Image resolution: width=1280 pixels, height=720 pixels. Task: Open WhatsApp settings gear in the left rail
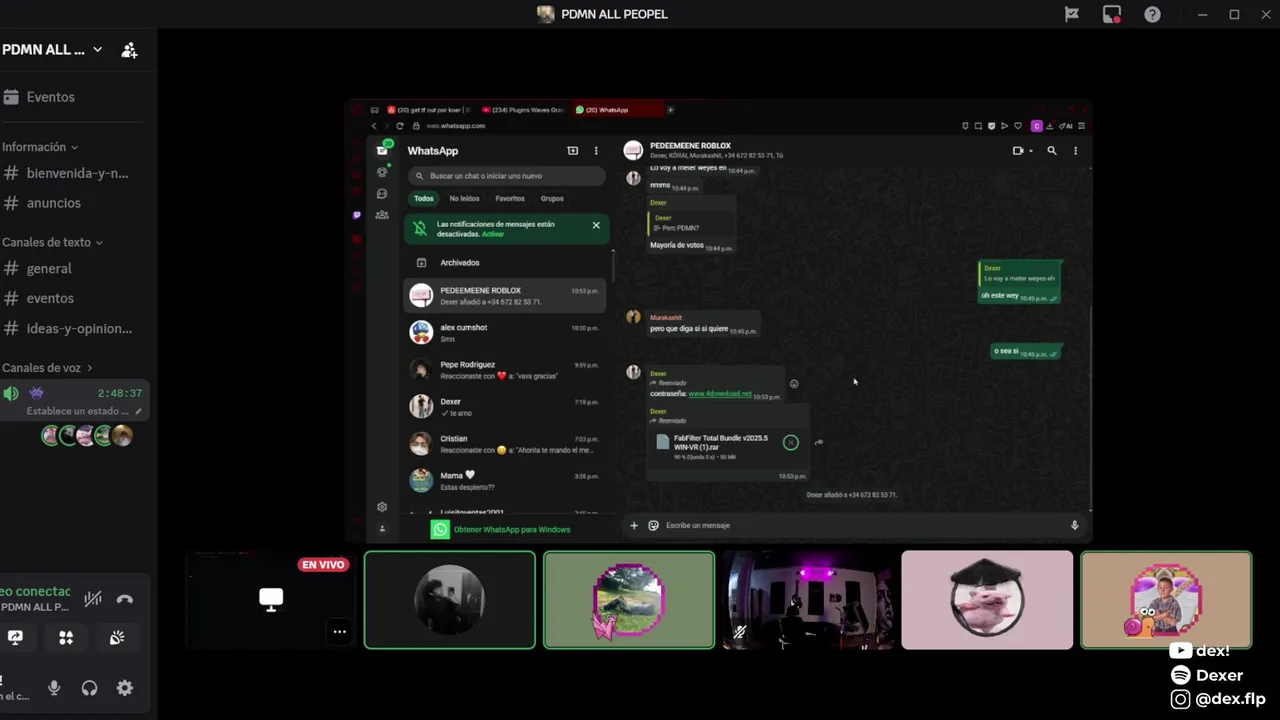pyautogui.click(x=382, y=507)
